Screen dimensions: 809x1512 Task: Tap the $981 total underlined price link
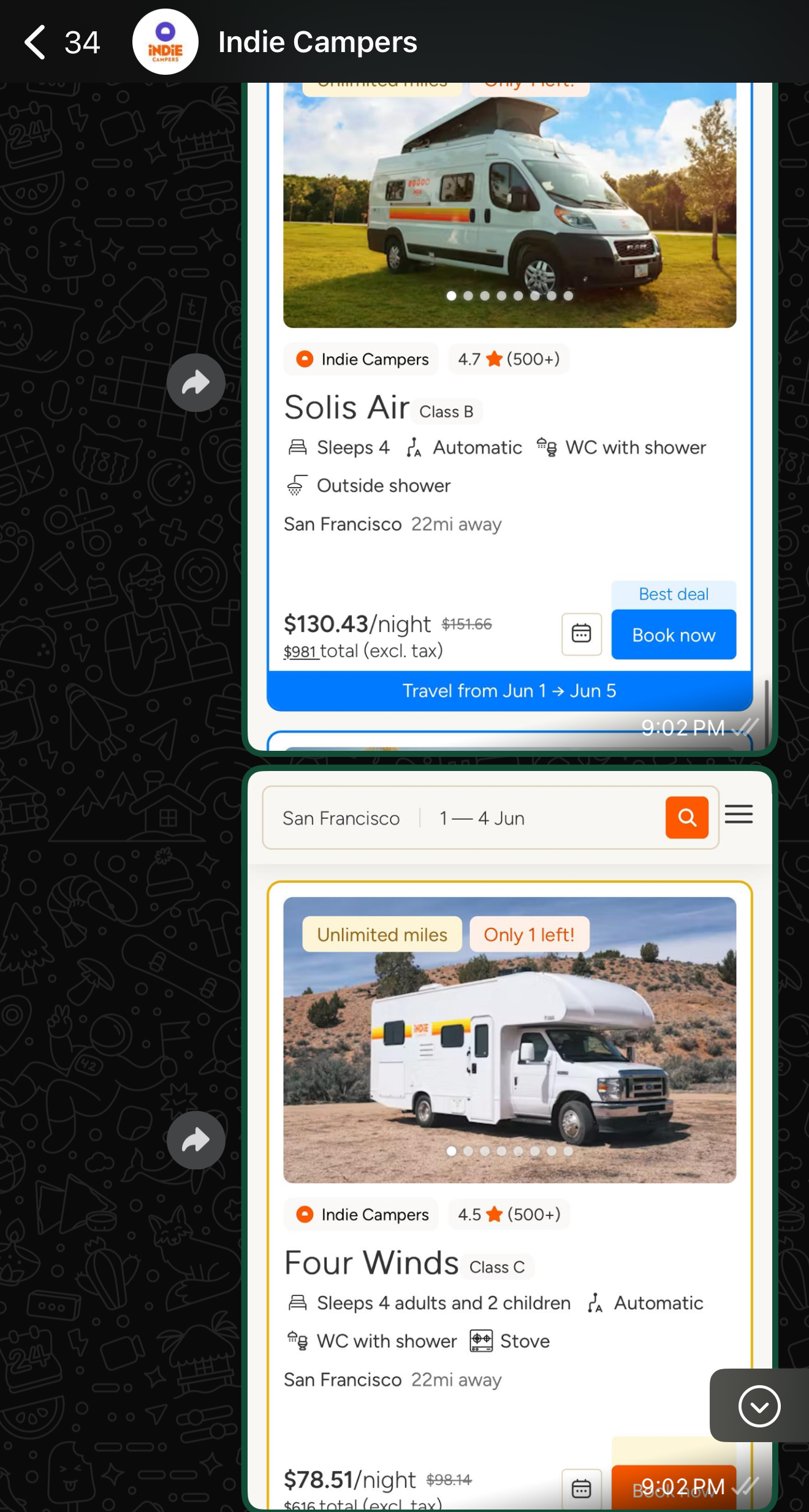tap(300, 651)
